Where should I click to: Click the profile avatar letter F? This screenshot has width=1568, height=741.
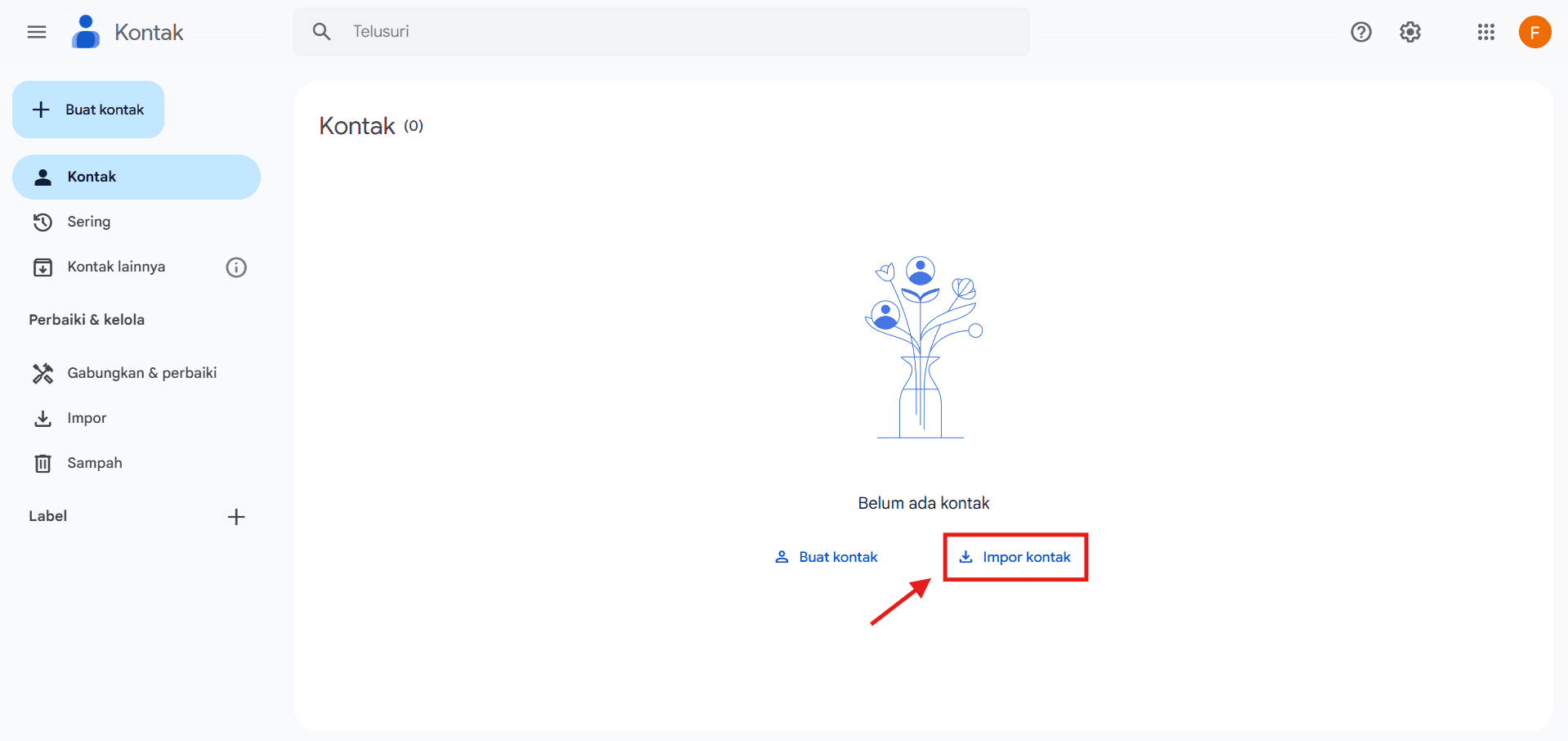click(1534, 32)
